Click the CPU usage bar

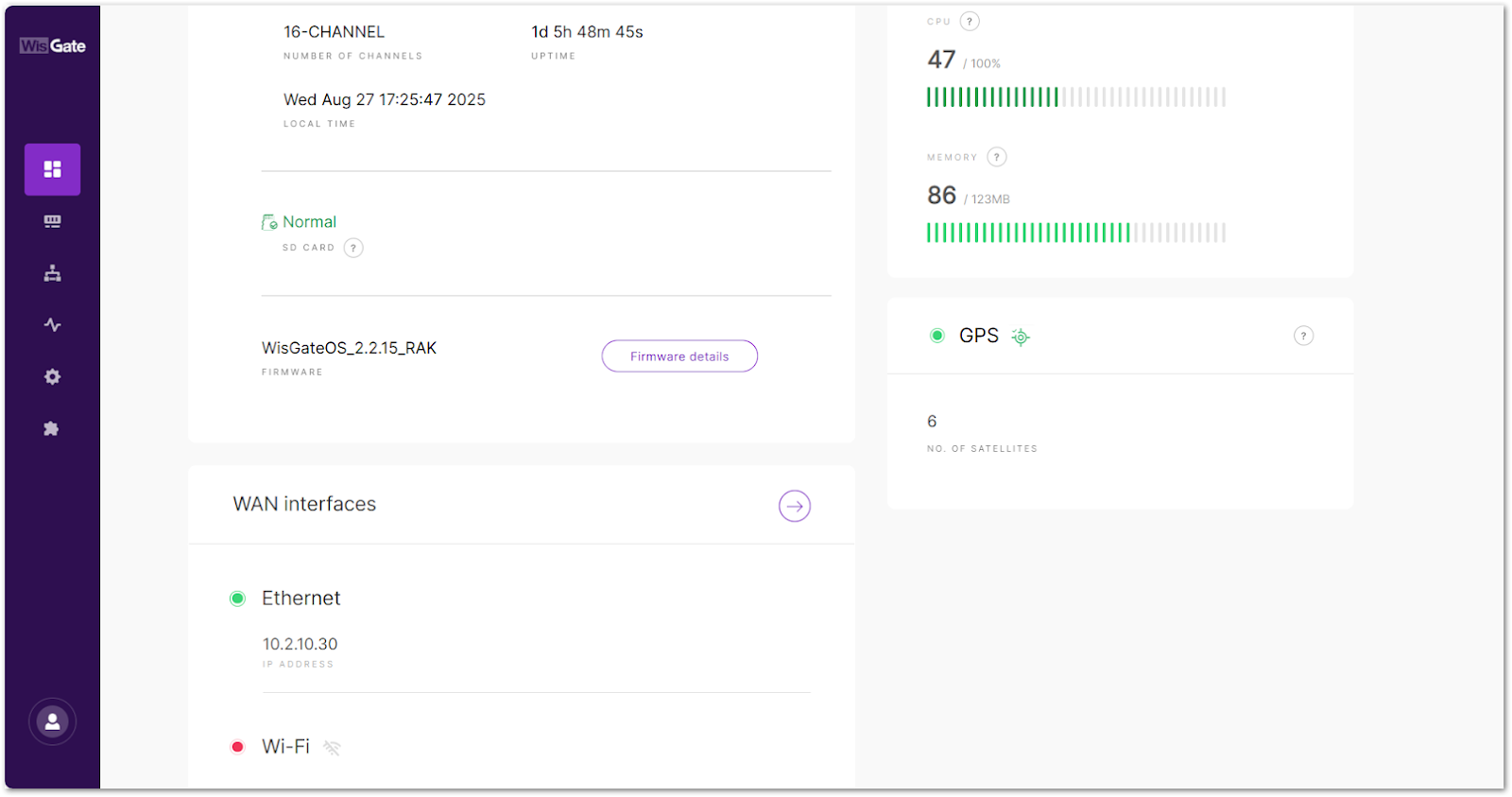click(x=1076, y=96)
